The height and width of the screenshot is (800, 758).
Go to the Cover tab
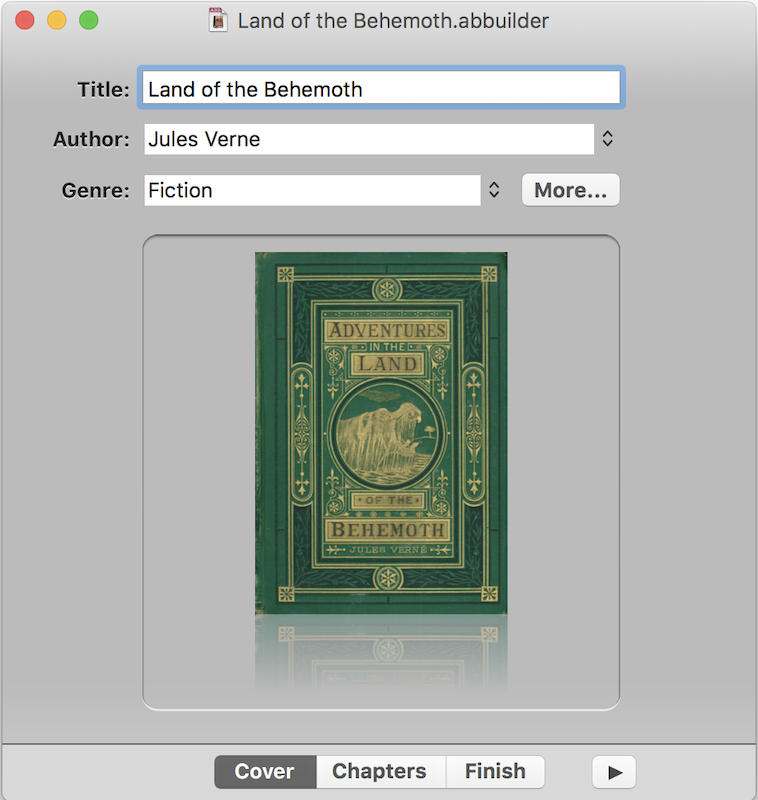click(264, 772)
